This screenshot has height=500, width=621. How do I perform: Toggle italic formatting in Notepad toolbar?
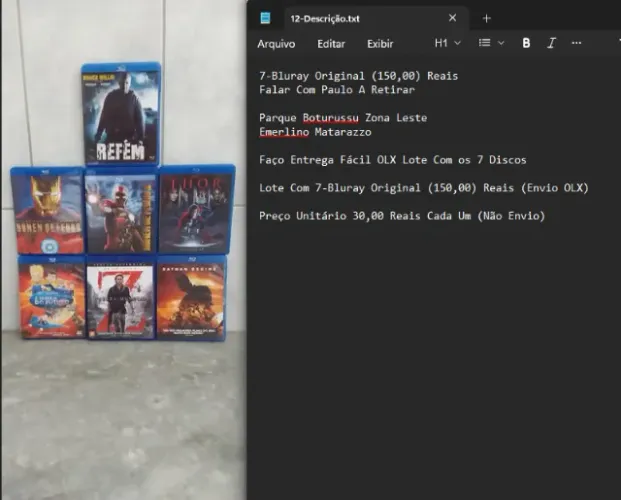tap(551, 43)
